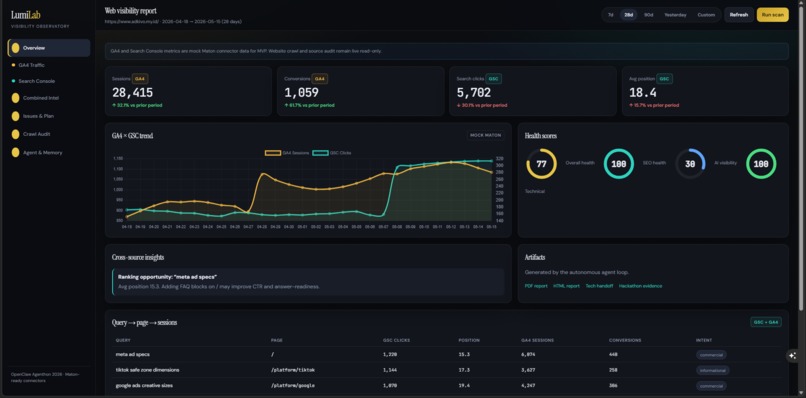Click the GA4 badge on Sessions card
The height and width of the screenshot is (398, 806).
140,79
